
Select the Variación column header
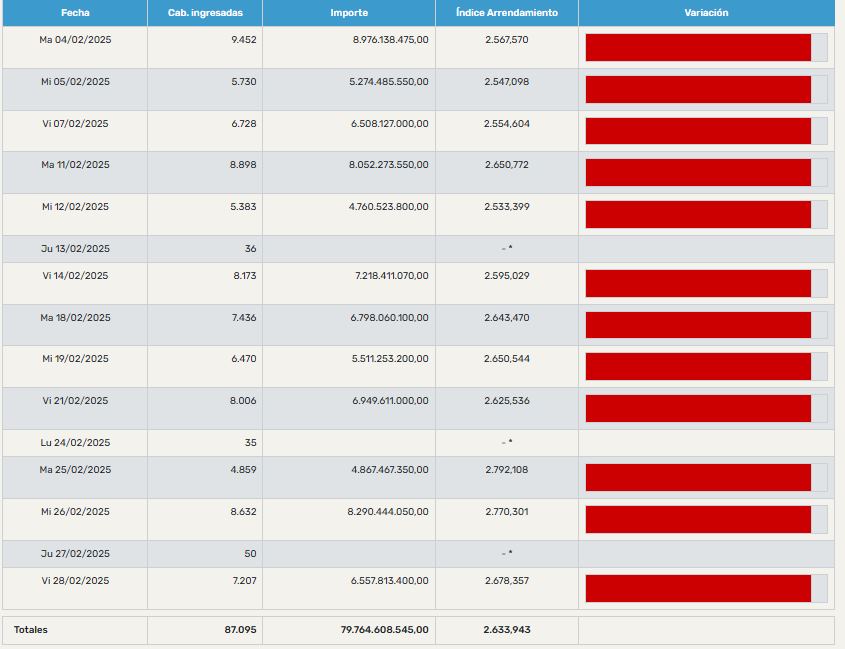pos(706,13)
